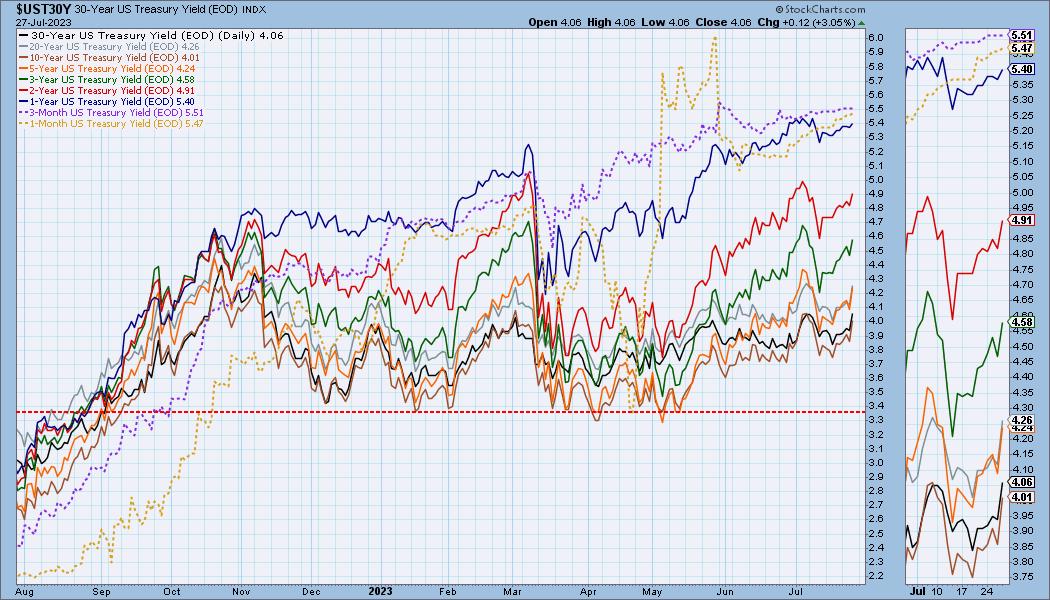Click the bold Jul label under the zoom panel
The image size is (1050, 600).
click(917, 592)
